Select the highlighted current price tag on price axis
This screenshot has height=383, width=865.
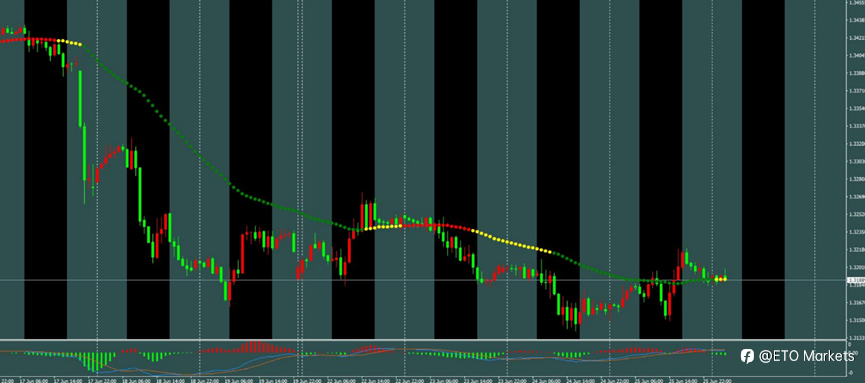coord(857,280)
